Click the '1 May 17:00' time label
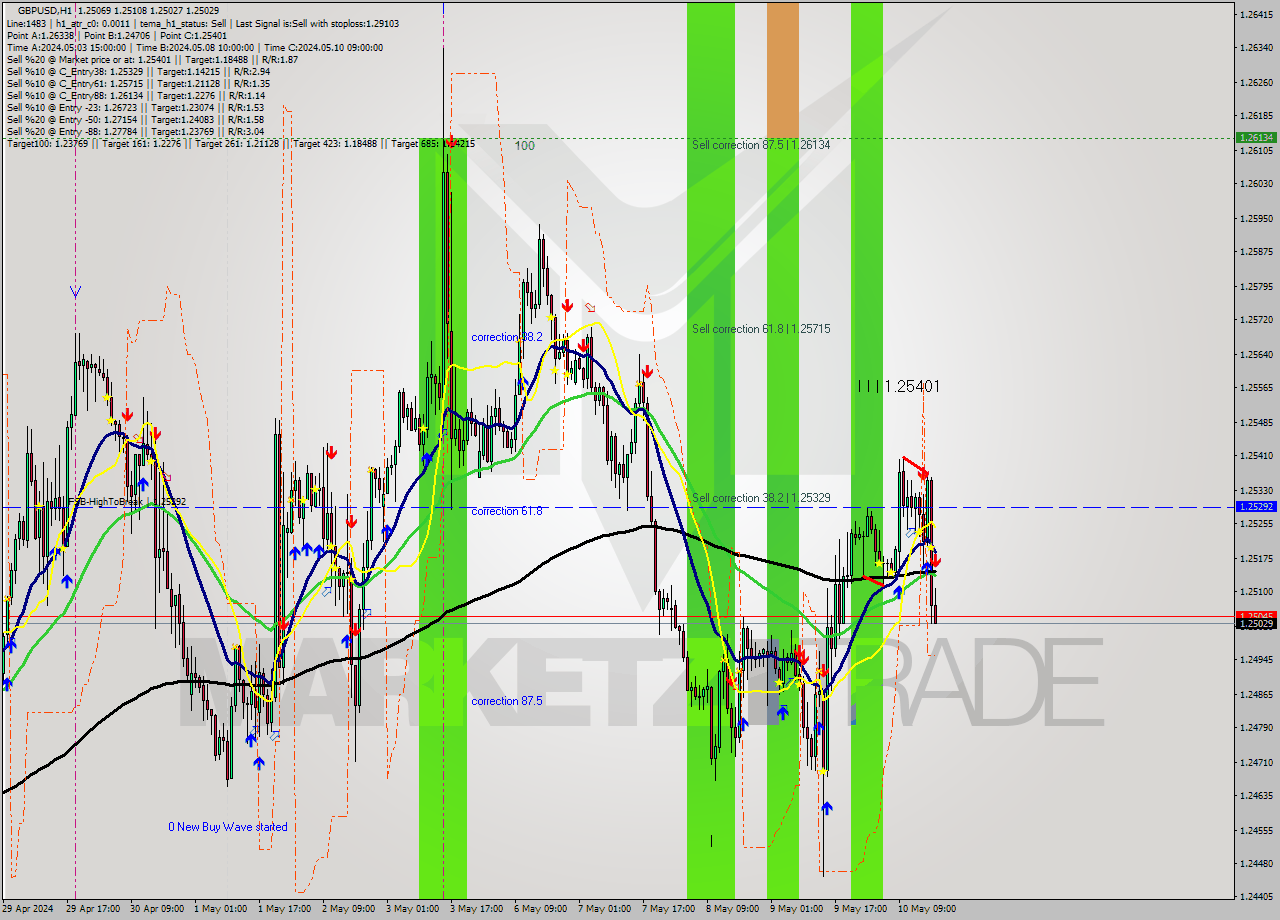Viewport: 1280px width, 920px height. click(x=285, y=909)
